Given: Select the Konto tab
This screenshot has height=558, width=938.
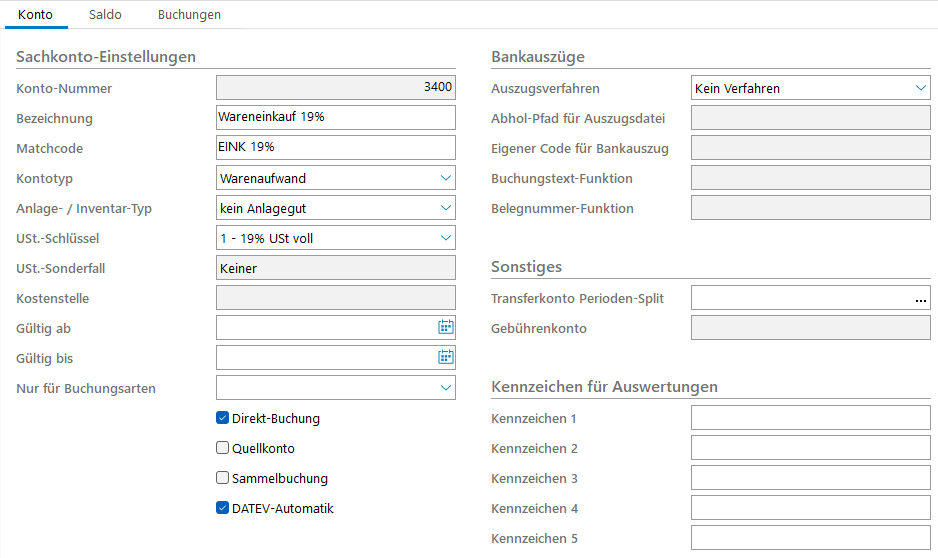Looking at the screenshot, I should click(36, 15).
